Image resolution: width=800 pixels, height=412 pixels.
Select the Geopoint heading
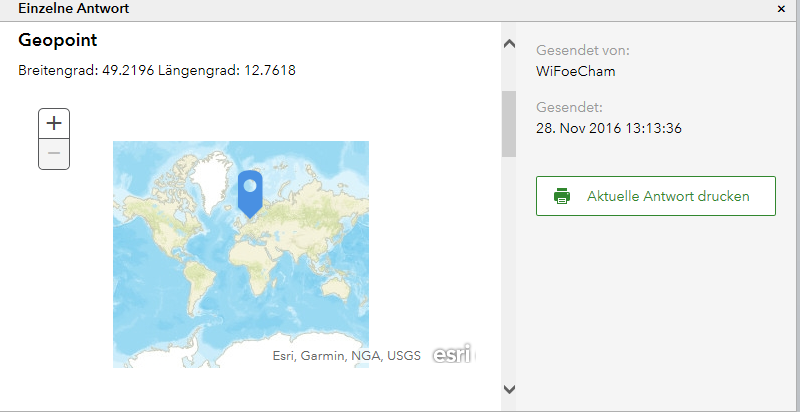click(57, 40)
